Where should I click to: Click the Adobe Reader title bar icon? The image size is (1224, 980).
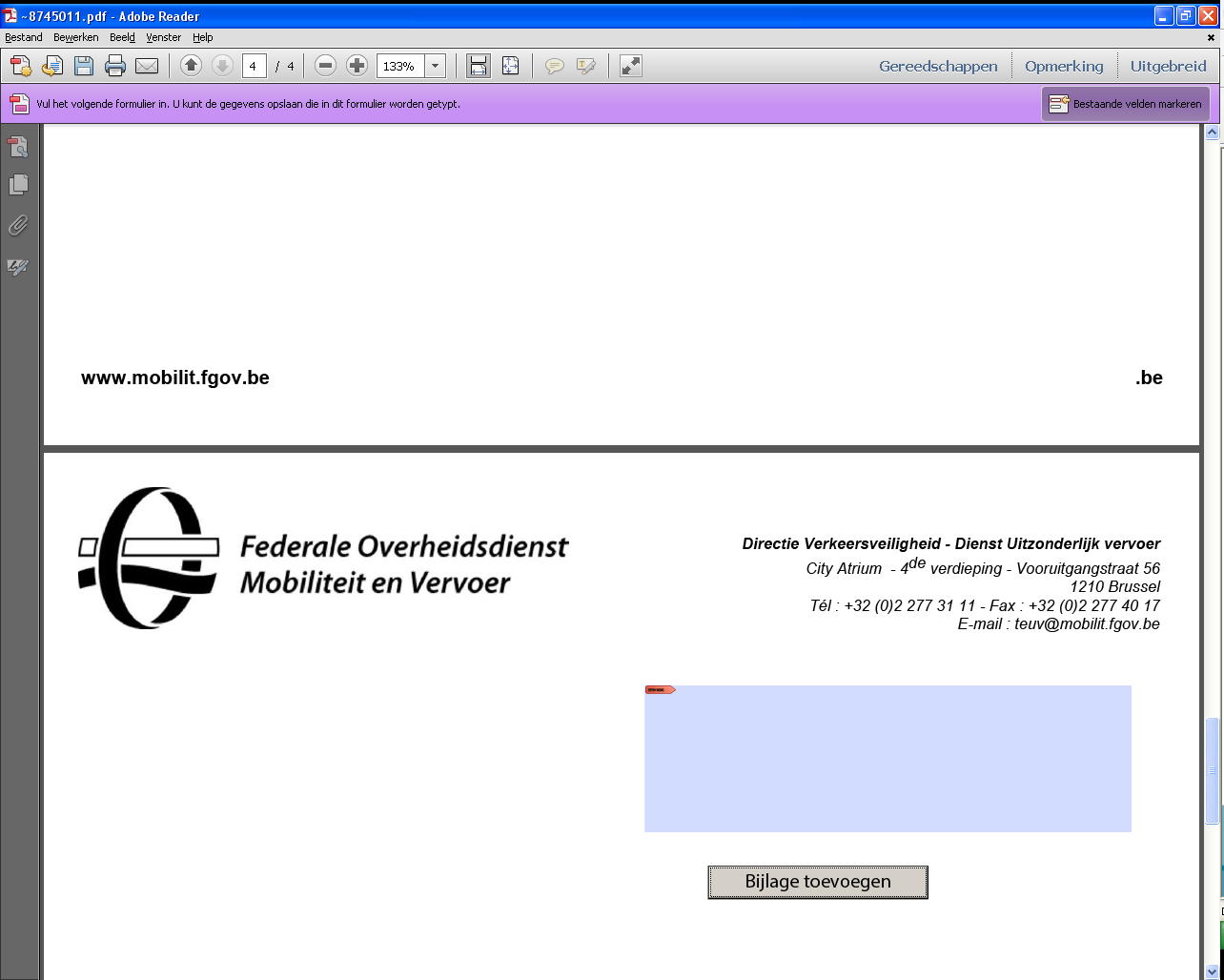[x=11, y=15]
